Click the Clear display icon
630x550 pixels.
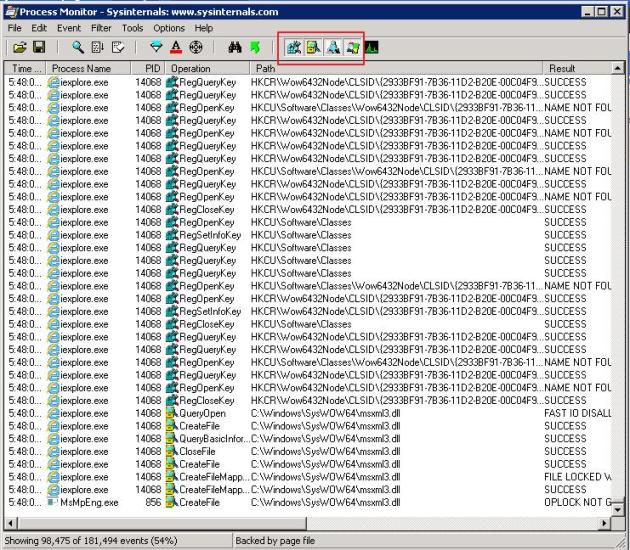[x=118, y=47]
